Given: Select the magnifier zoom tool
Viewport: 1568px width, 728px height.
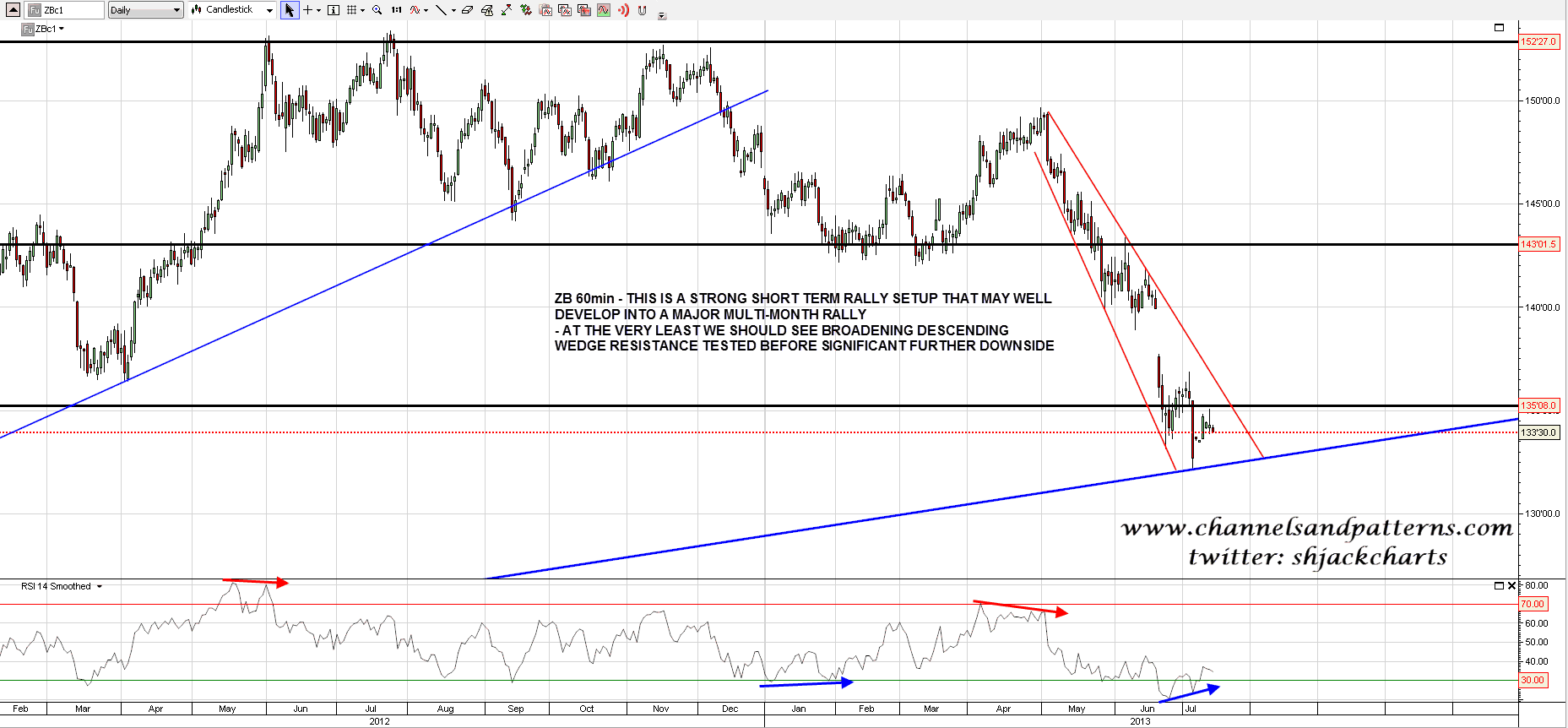Looking at the screenshot, I should coord(377,10).
